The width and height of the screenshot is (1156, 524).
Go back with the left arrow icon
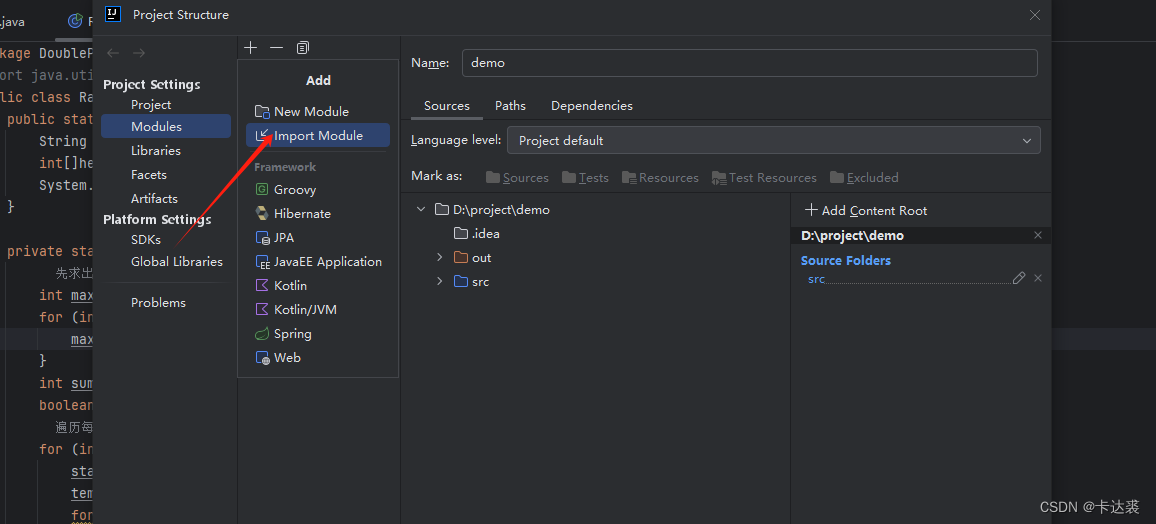(x=113, y=53)
